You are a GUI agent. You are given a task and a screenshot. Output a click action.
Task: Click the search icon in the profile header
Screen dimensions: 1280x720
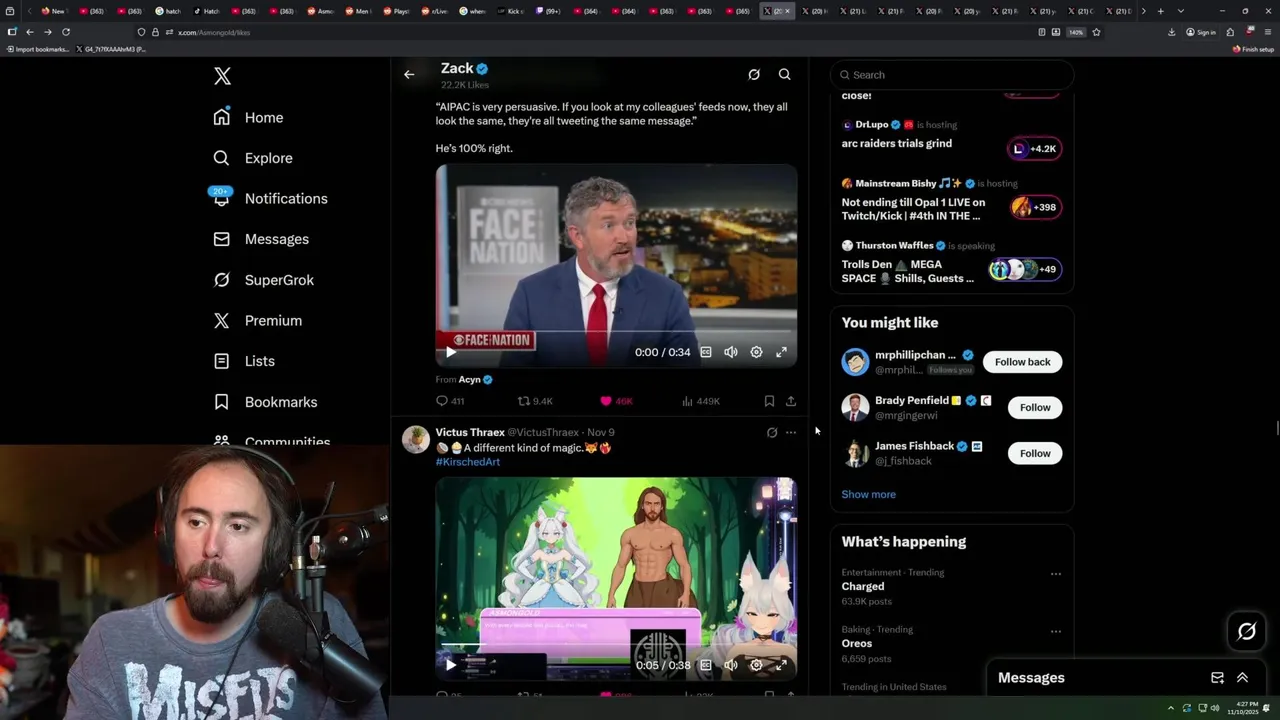785,74
